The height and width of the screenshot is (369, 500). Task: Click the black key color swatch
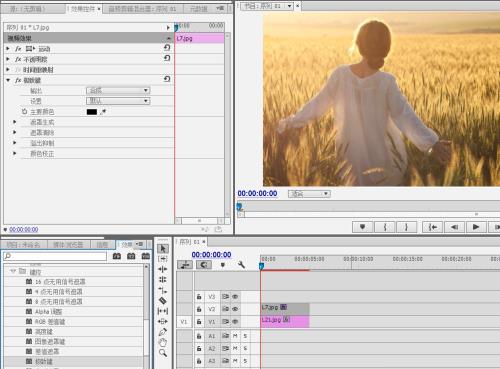click(x=92, y=112)
